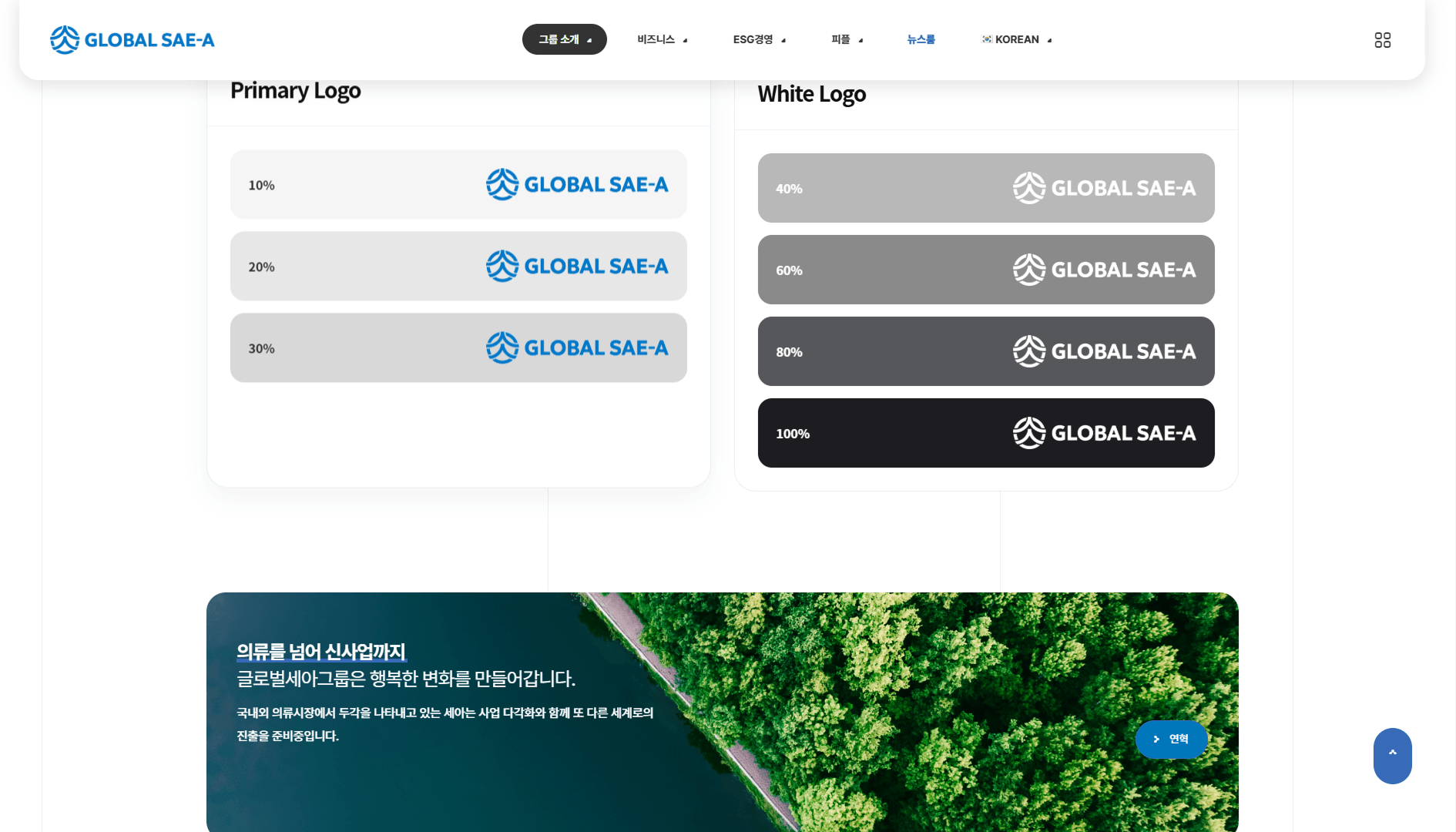Click the 글로벌세아그룹은 행복한 변화를 subtitle
The height and width of the screenshot is (832, 1456).
(406, 679)
